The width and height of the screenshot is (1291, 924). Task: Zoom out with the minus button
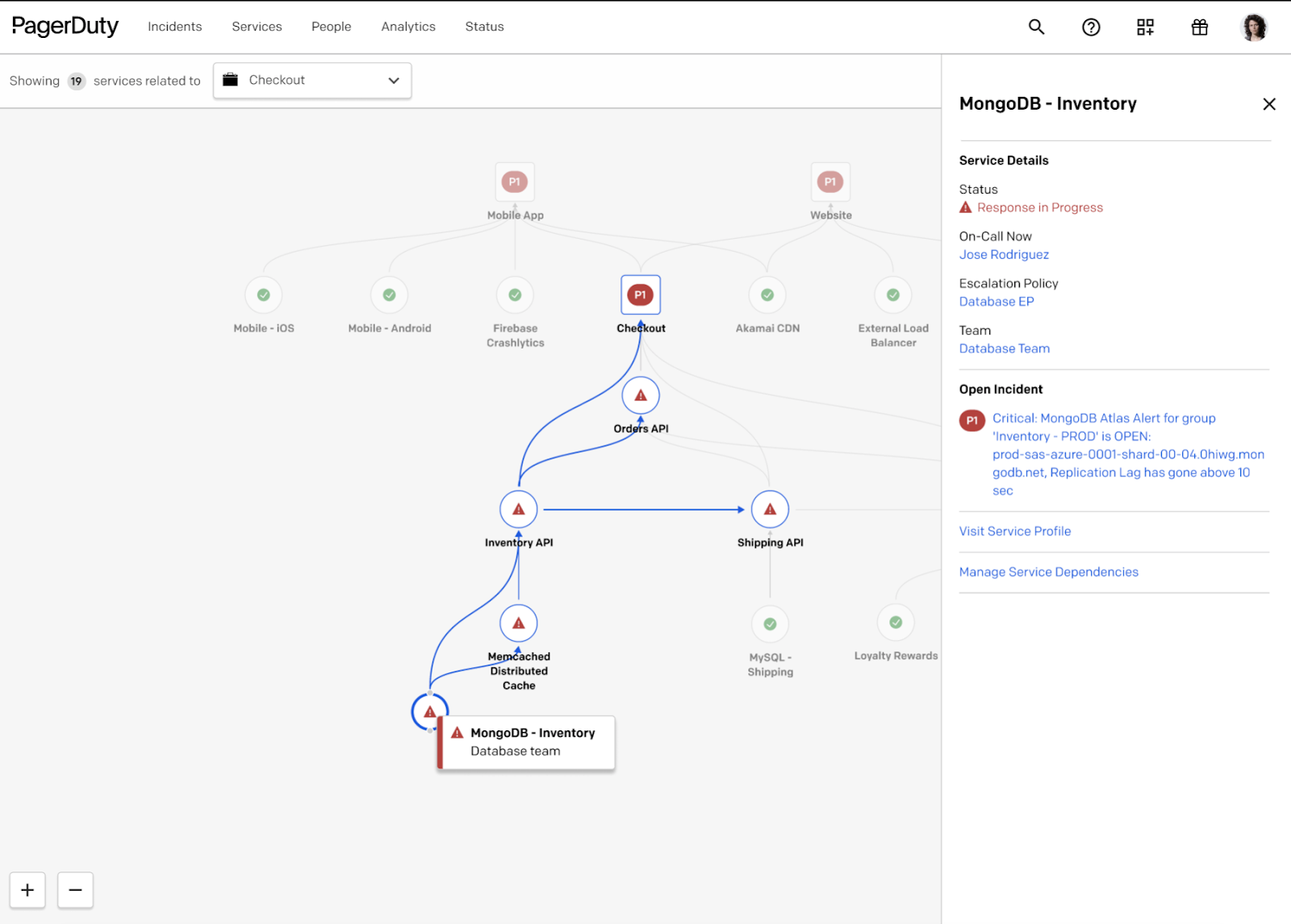tap(75, 890)
